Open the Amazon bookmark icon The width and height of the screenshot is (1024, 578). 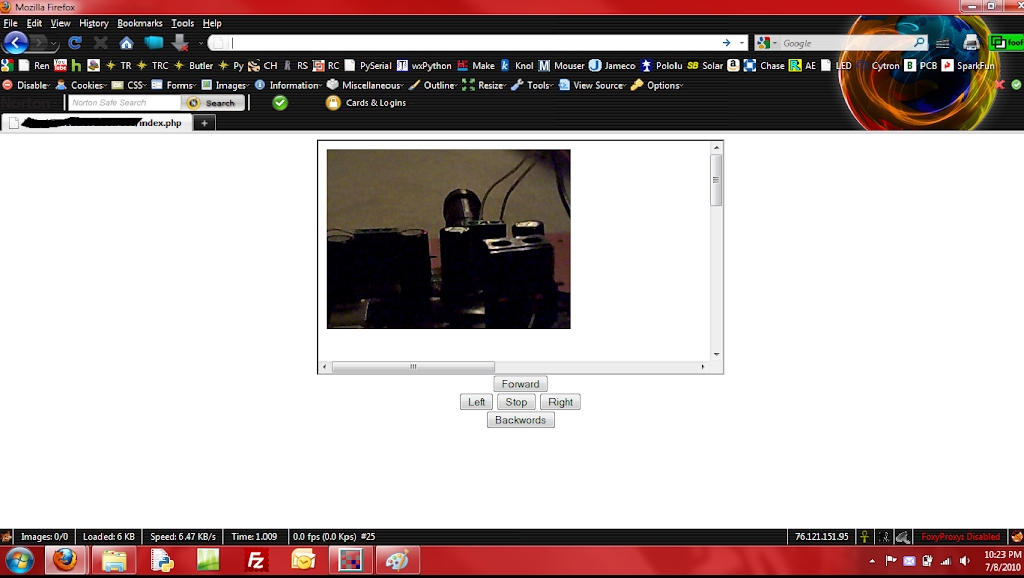pos(733,65)
